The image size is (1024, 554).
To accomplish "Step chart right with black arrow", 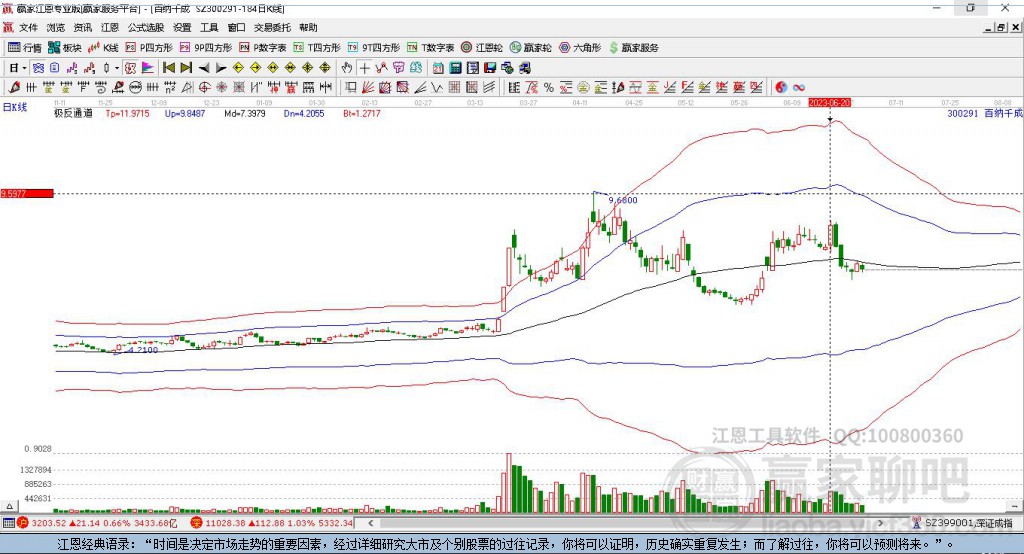I will 221,68.
